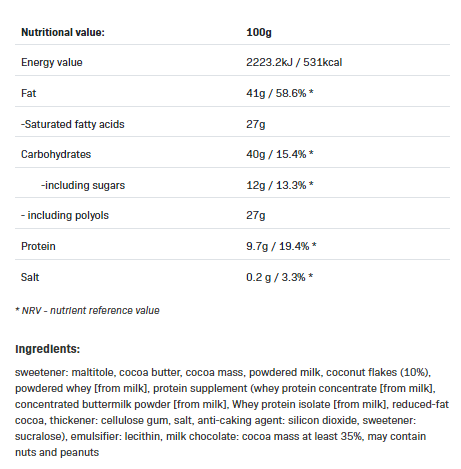Screen dimensions: 461x469
Task: Click the Energy value row label
Action: coord(52,62)
